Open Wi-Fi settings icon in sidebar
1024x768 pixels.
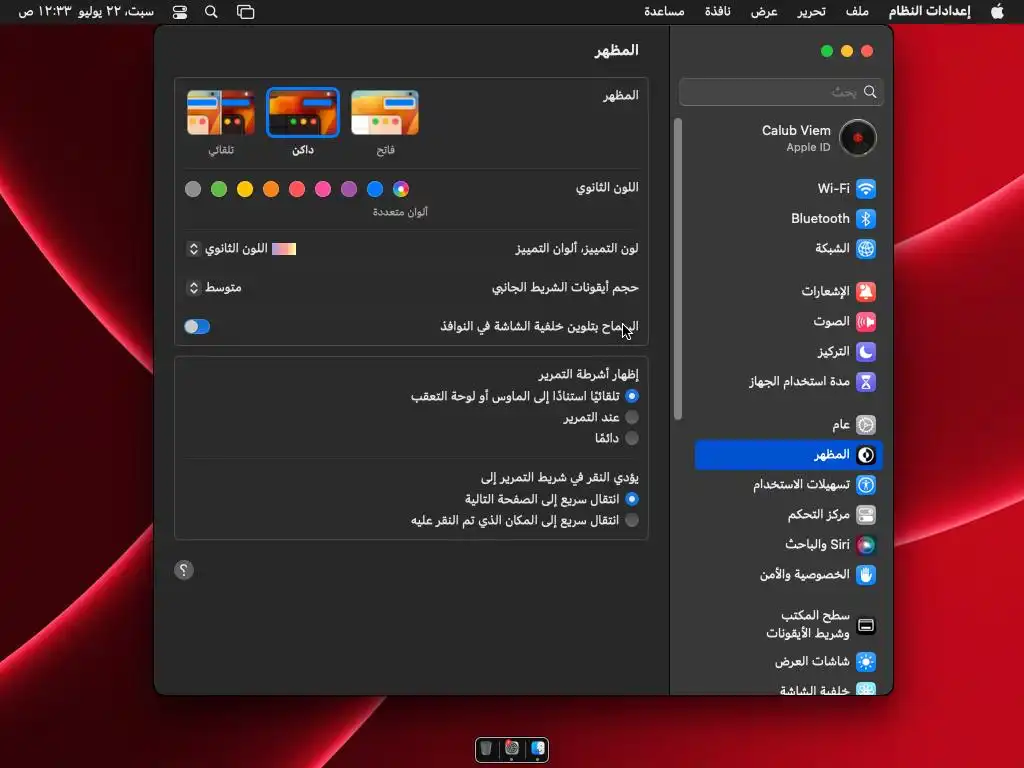tap(865, 189)
